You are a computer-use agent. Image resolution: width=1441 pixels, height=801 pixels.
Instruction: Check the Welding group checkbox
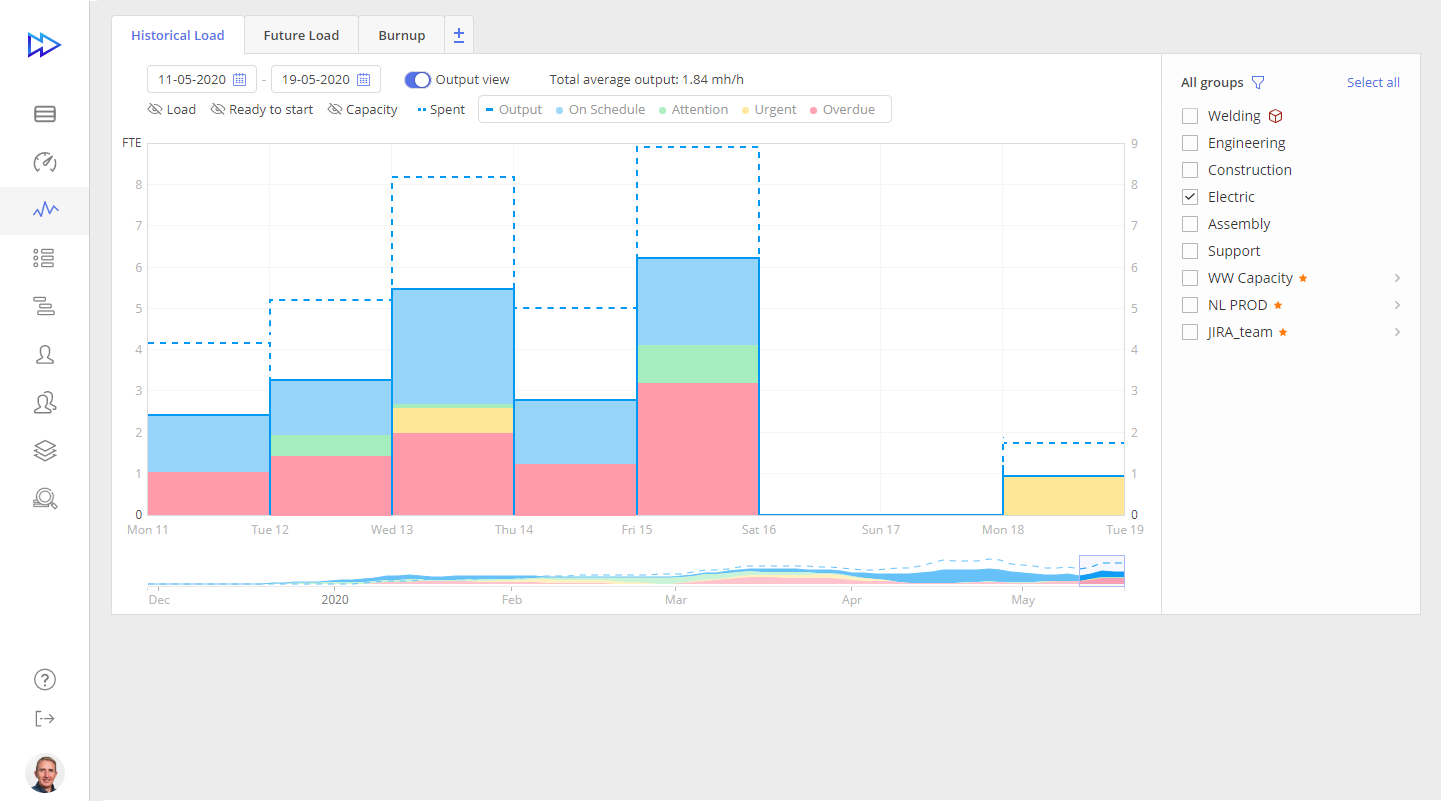pyautogui.click(x=1190, y=116)
